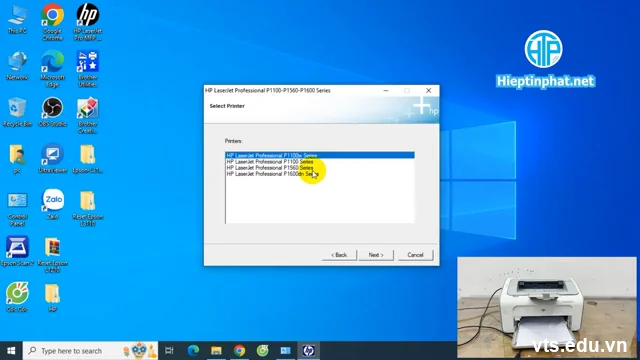This screenshot has height=360, width=640.
Task: Open Microsoft Edge desktop shortcut
Action: [x=53, y=69]
